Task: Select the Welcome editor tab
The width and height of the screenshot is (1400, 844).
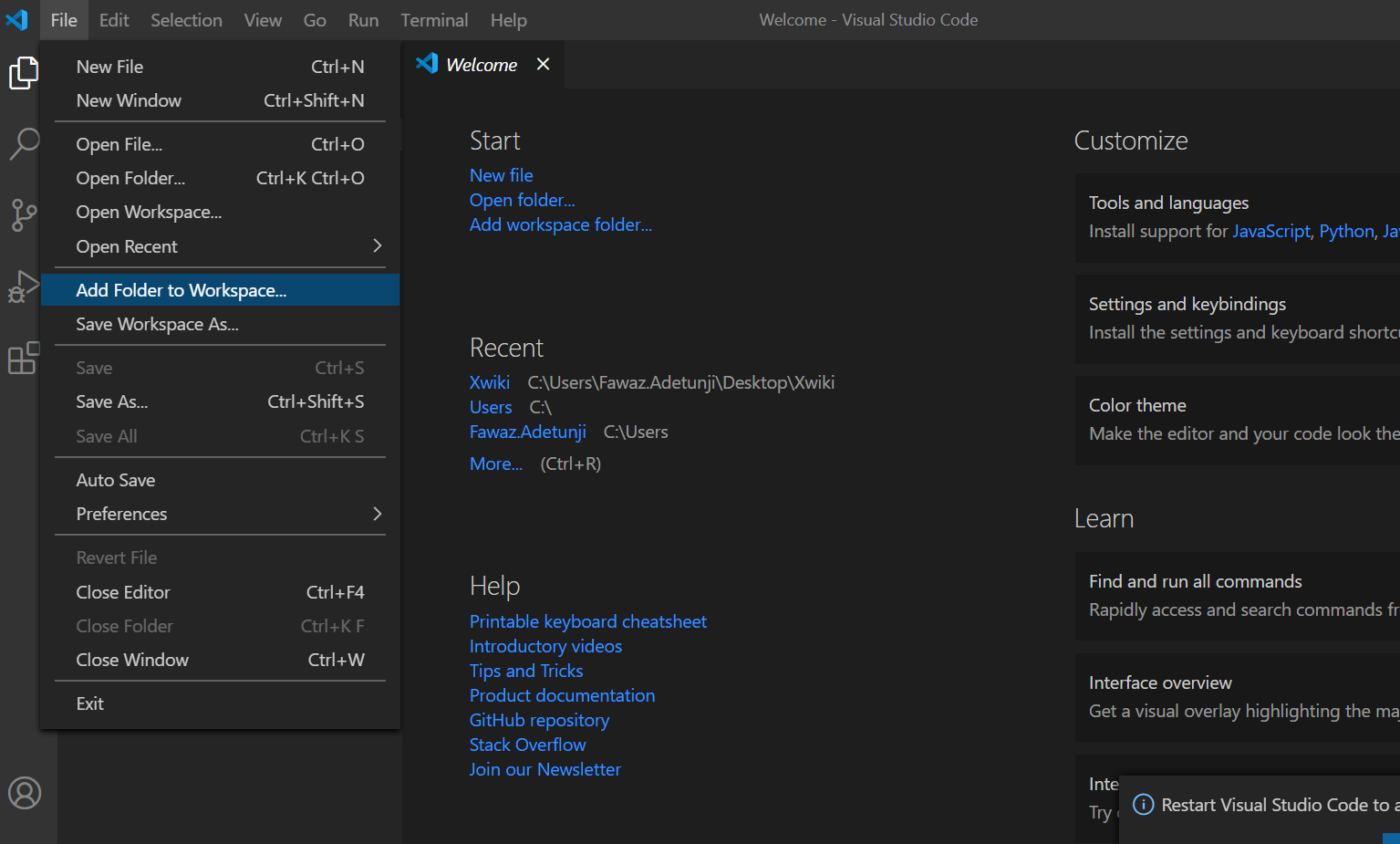Action: pos(483,65)
